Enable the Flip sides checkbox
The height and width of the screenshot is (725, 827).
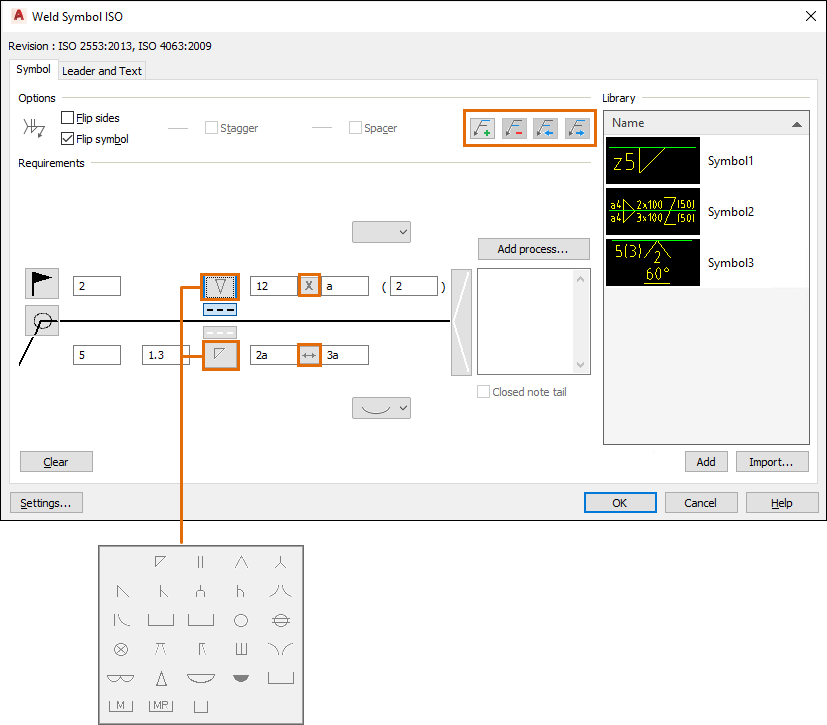[69, 117]
